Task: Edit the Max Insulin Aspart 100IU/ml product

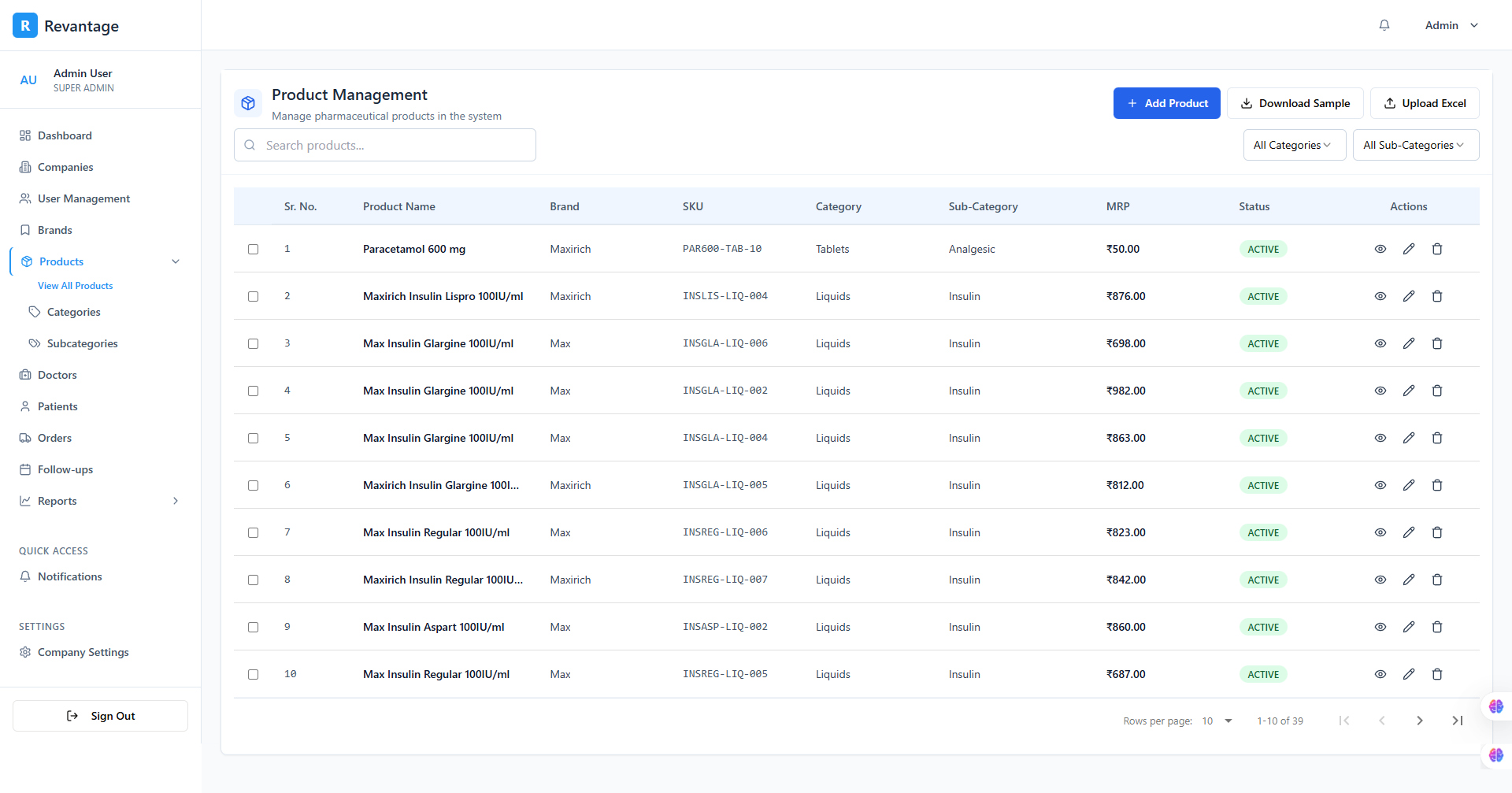Action: tap(1409, 627)
